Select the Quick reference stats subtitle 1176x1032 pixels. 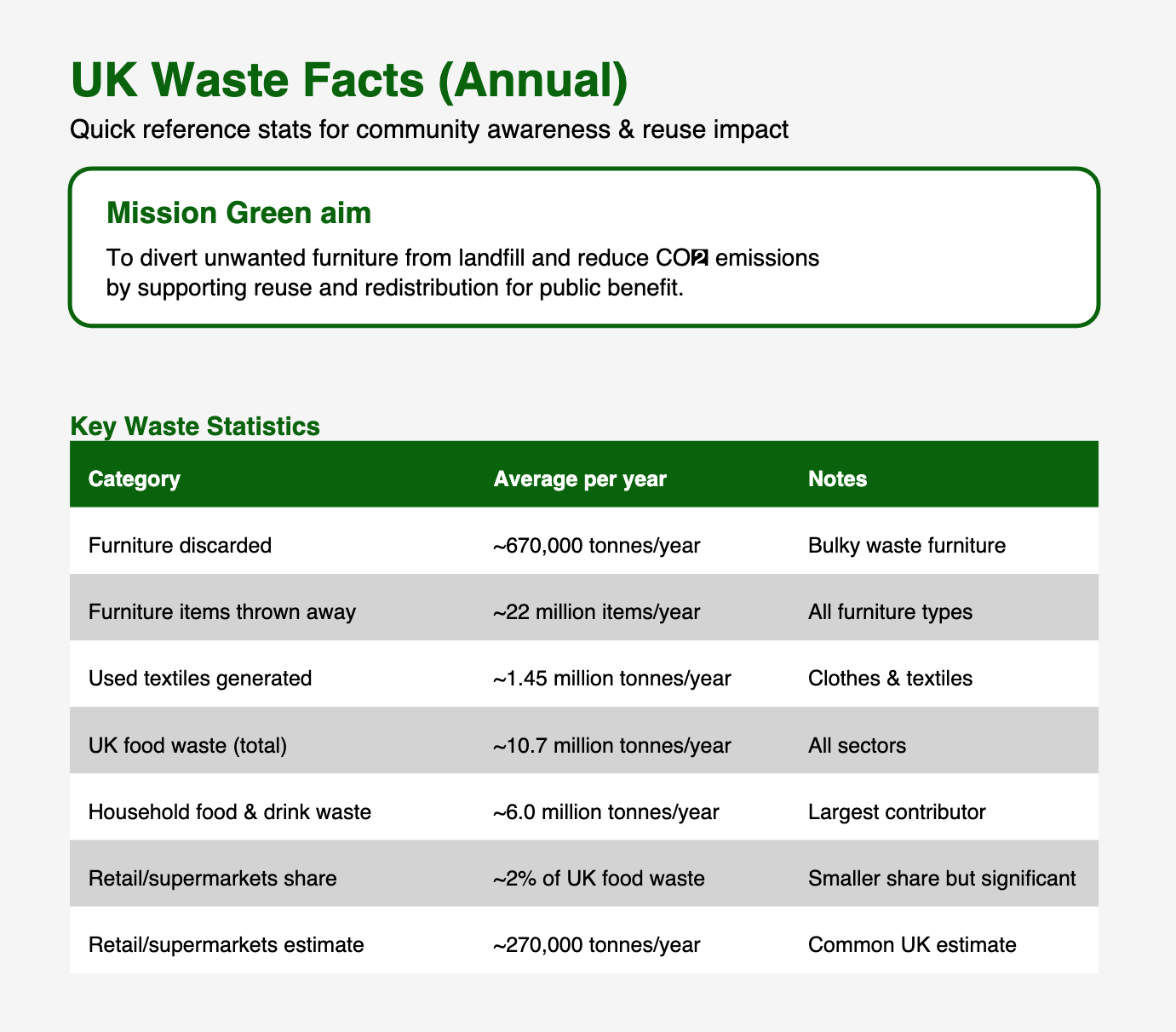[x=429, y=129]
